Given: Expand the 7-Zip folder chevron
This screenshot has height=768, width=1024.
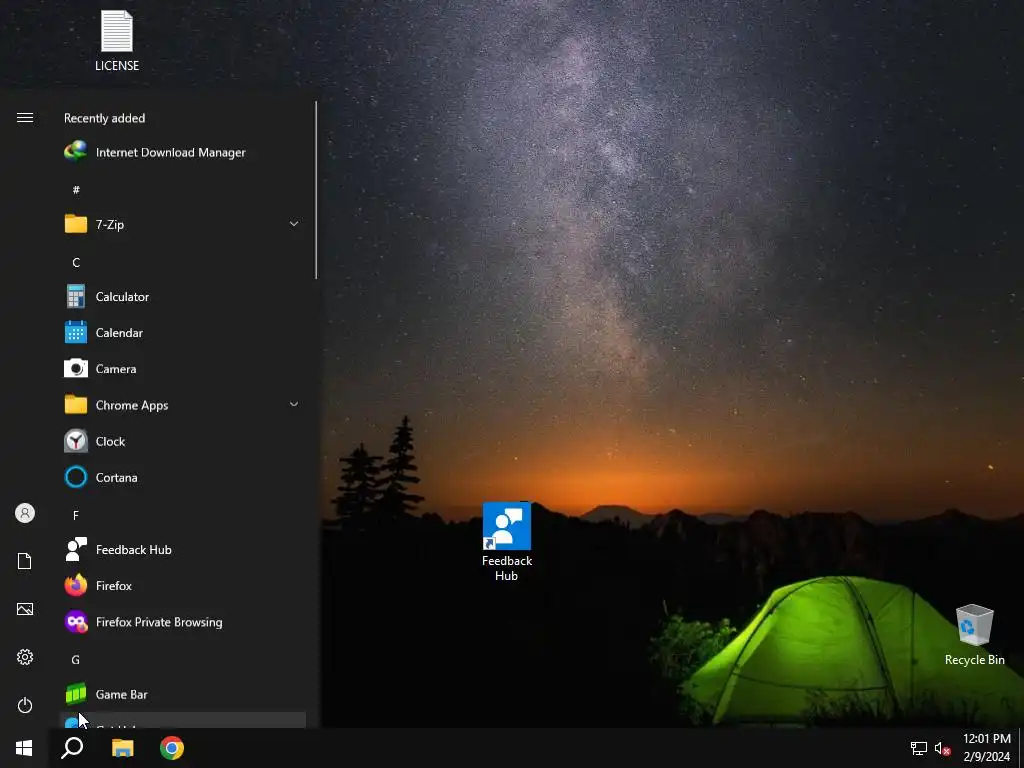Looking at the screenshot, I should coord(294,224).
